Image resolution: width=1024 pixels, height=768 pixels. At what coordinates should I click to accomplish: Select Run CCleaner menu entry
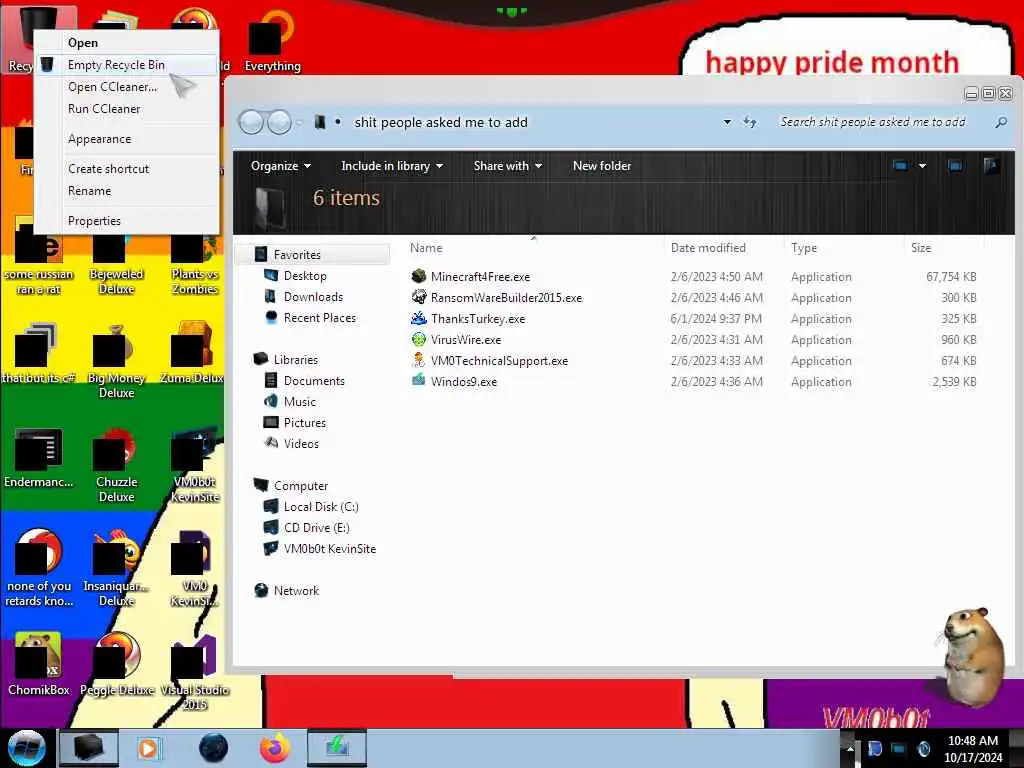point(126,109)
